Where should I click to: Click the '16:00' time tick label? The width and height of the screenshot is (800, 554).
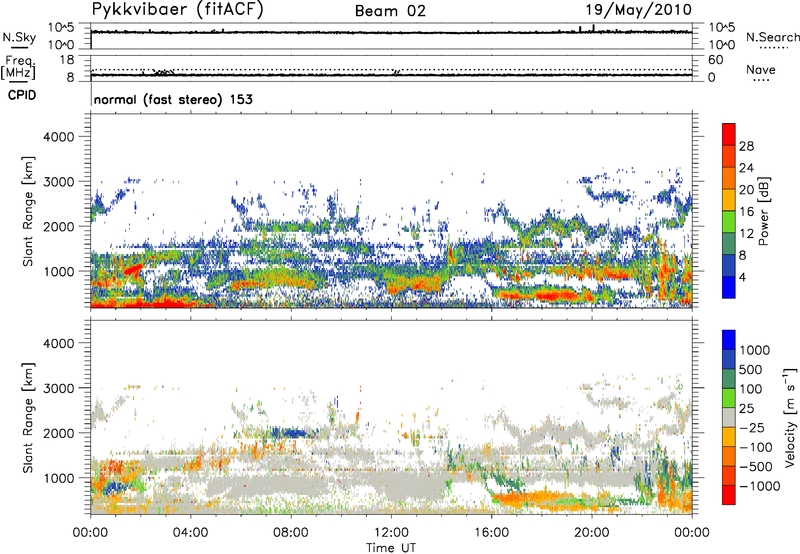pos(491,533)
